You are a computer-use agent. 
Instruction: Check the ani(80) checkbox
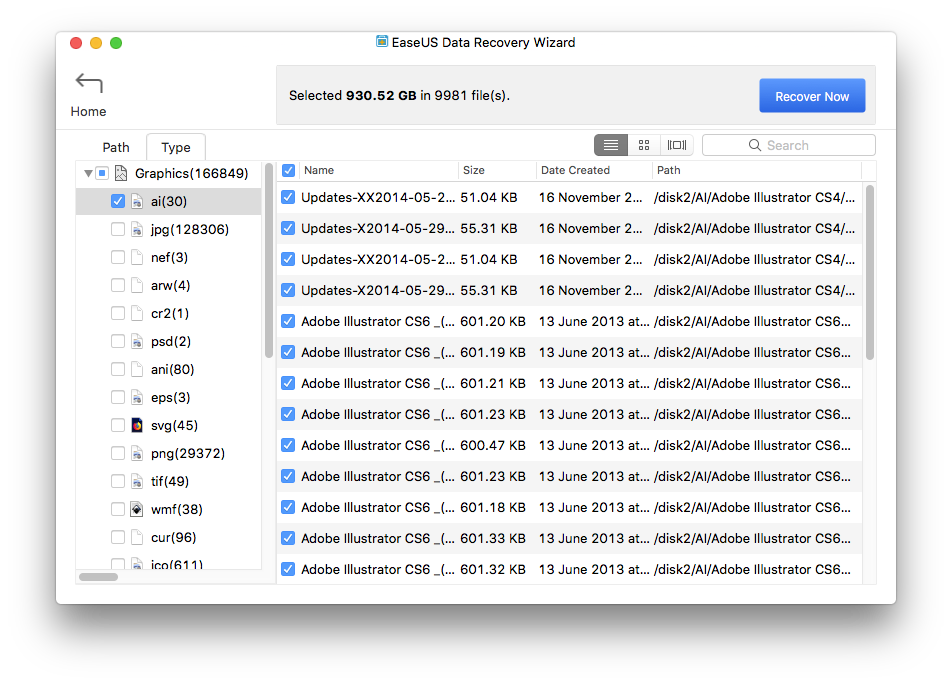point(118,370)
